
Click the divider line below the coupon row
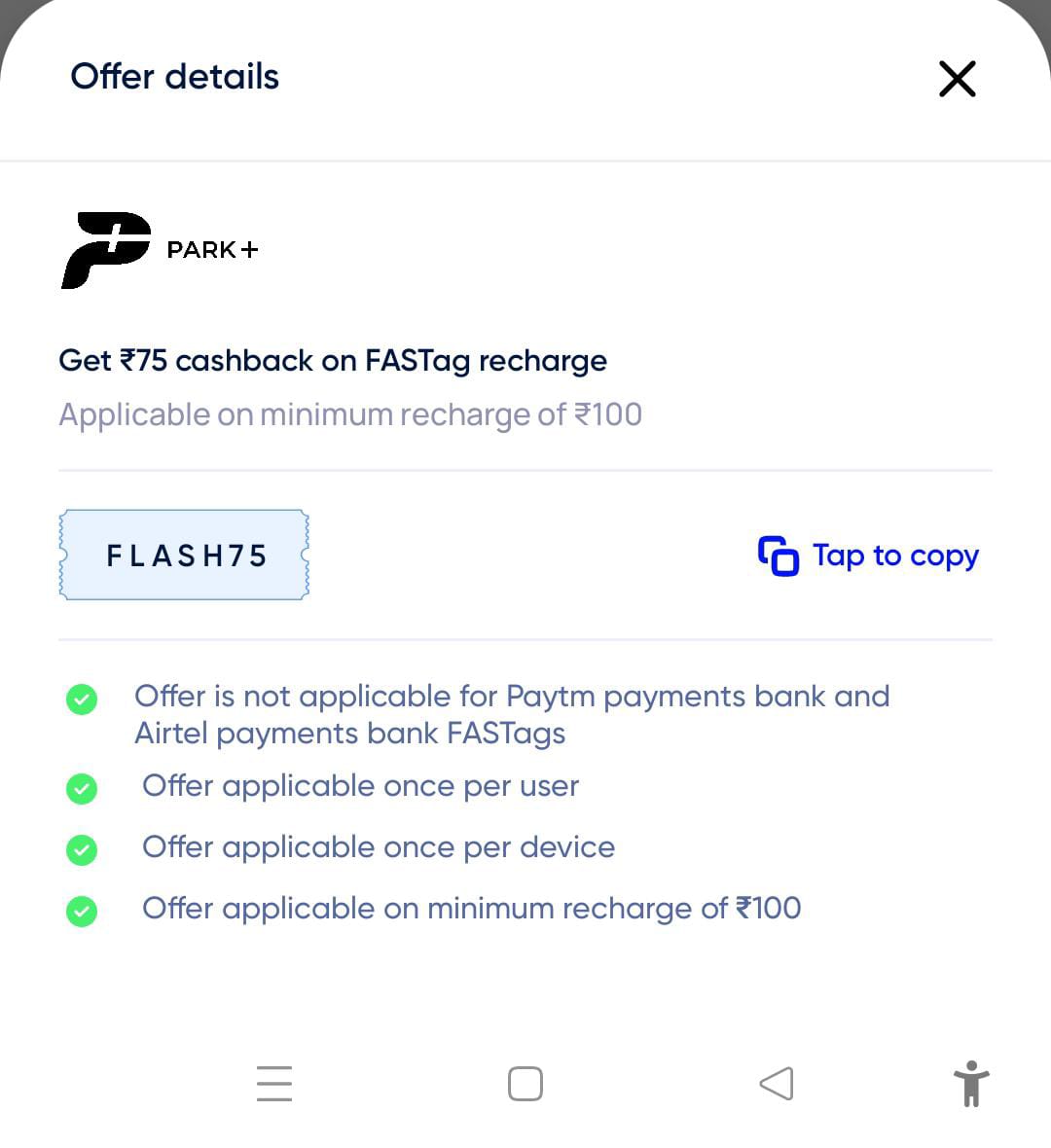525,639
